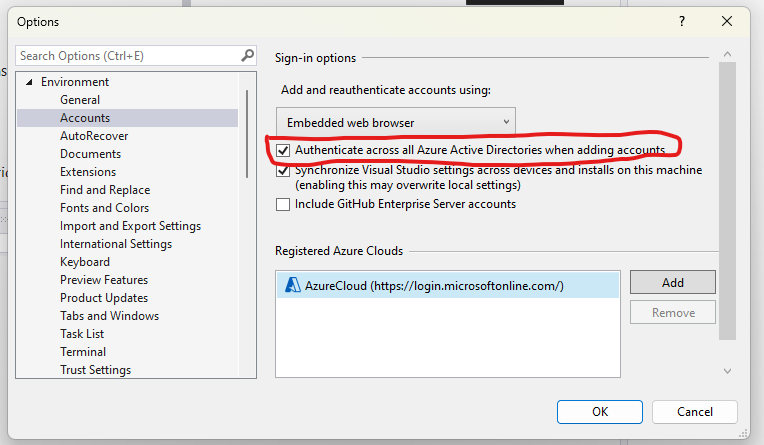This screenshot has width=764, height=445.
Task: Click the right pane vertical scrollbar thumb
Action: [727, 201]
